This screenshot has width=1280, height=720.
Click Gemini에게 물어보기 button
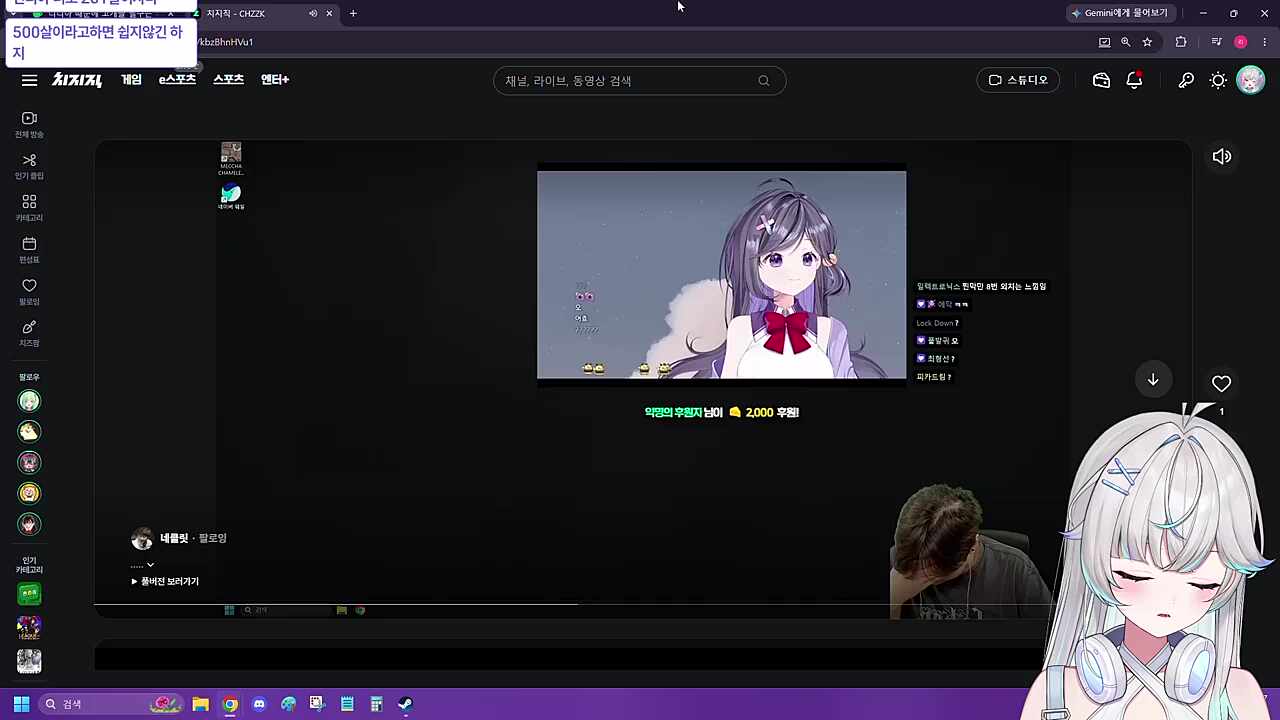pos(1120,13)
